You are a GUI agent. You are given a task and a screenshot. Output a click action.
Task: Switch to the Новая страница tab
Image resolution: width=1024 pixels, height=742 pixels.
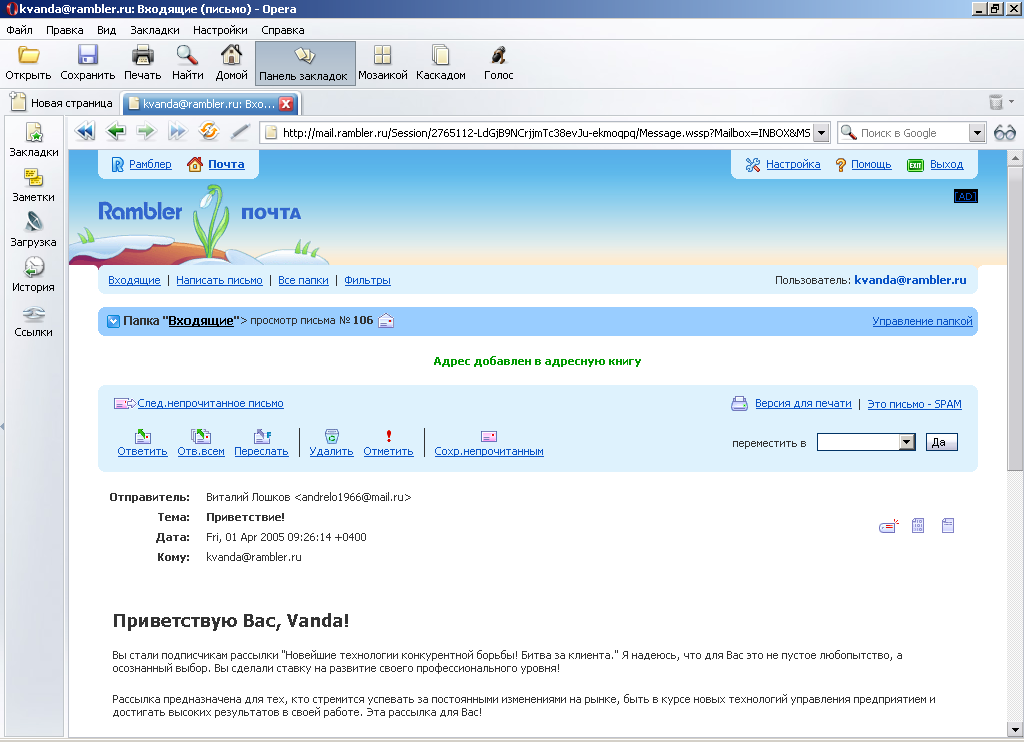[62, 103]
